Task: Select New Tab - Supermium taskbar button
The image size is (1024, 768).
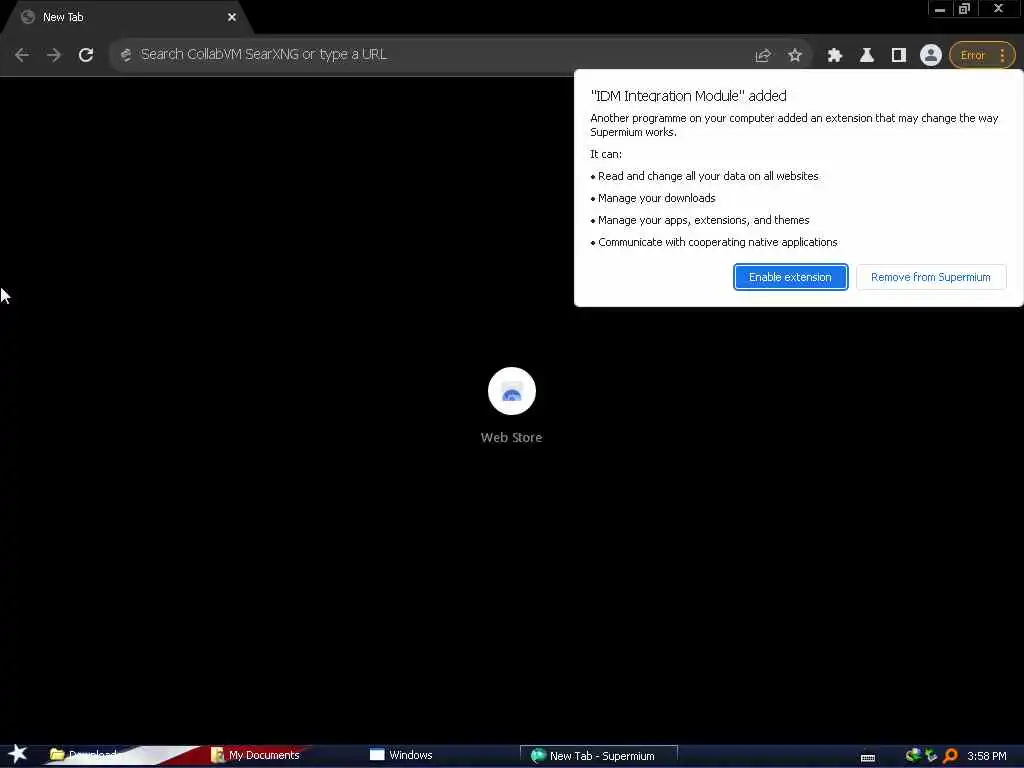Action: coord(598,756)
